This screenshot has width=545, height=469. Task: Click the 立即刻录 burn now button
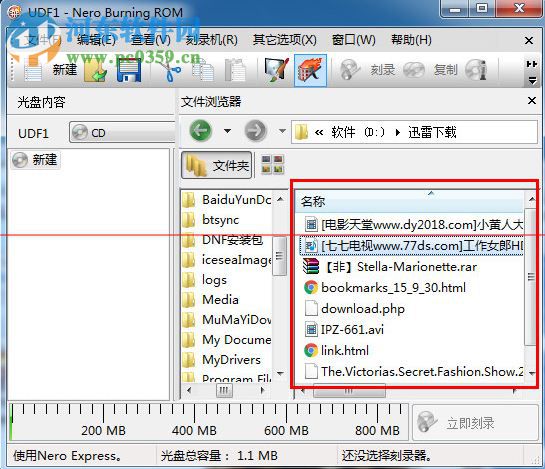(x=475, y=423)
